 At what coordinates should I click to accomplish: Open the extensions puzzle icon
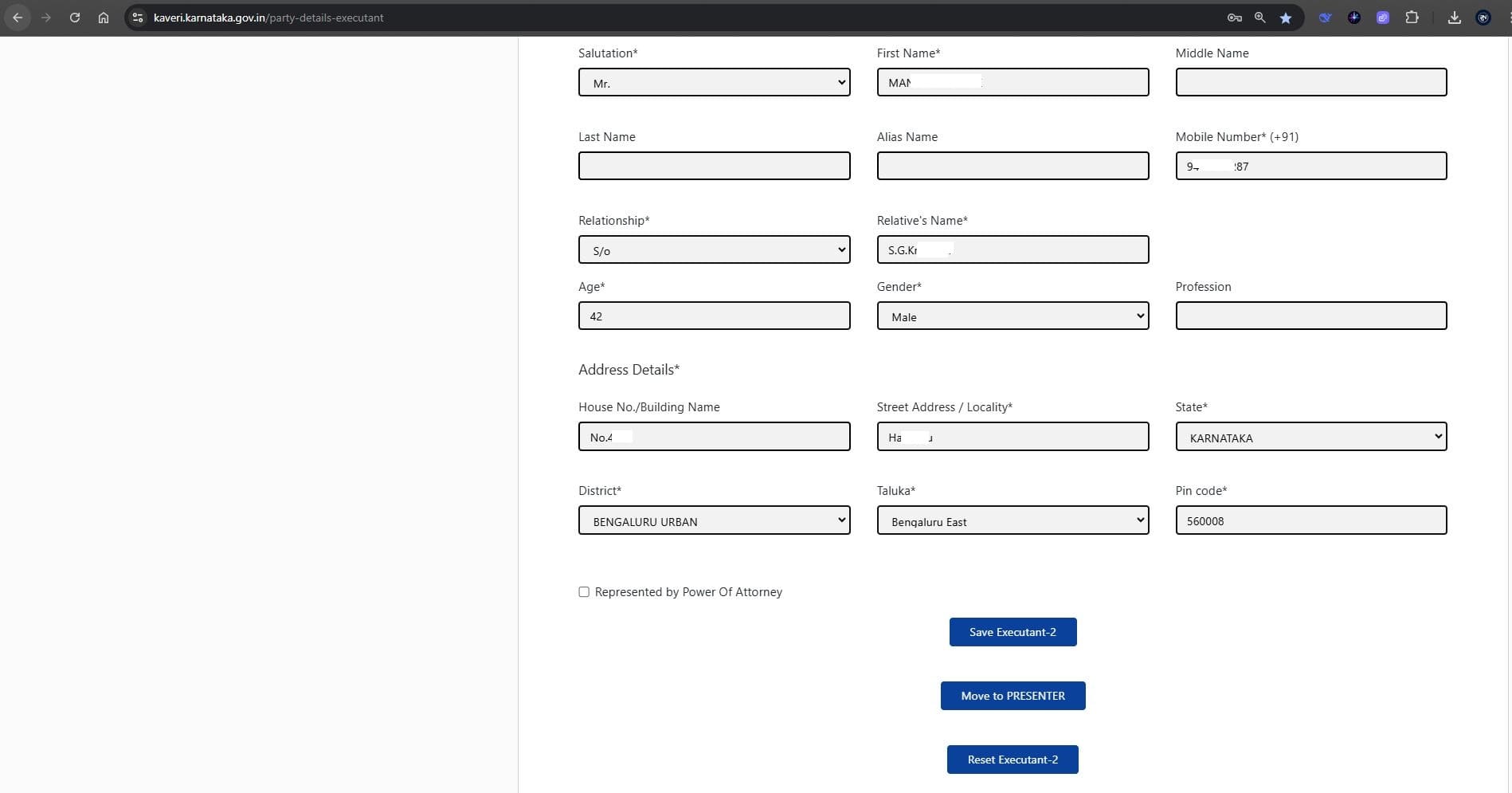(x=1412, y=18)
